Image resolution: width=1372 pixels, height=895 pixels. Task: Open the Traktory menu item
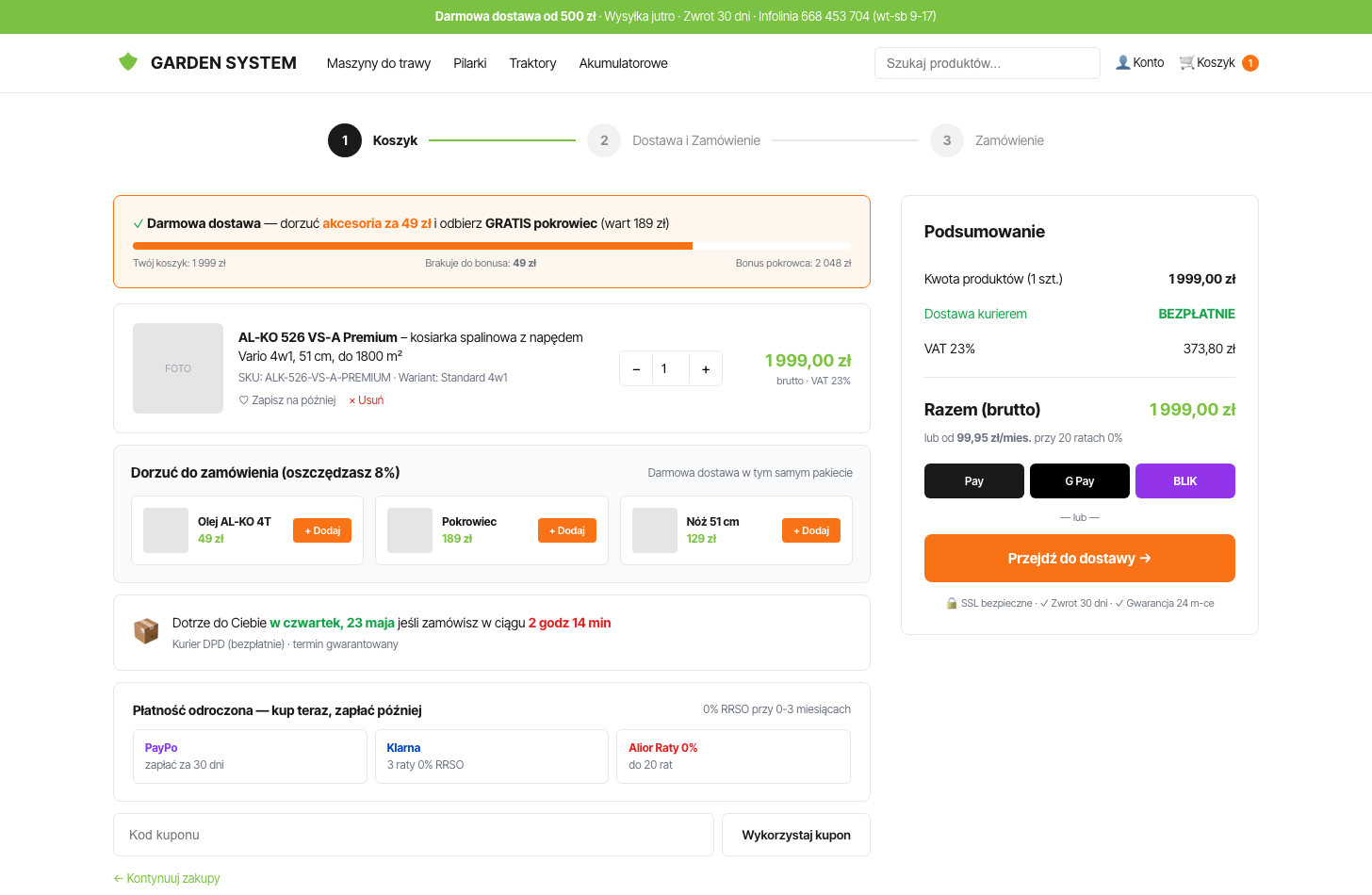point(532,63)
